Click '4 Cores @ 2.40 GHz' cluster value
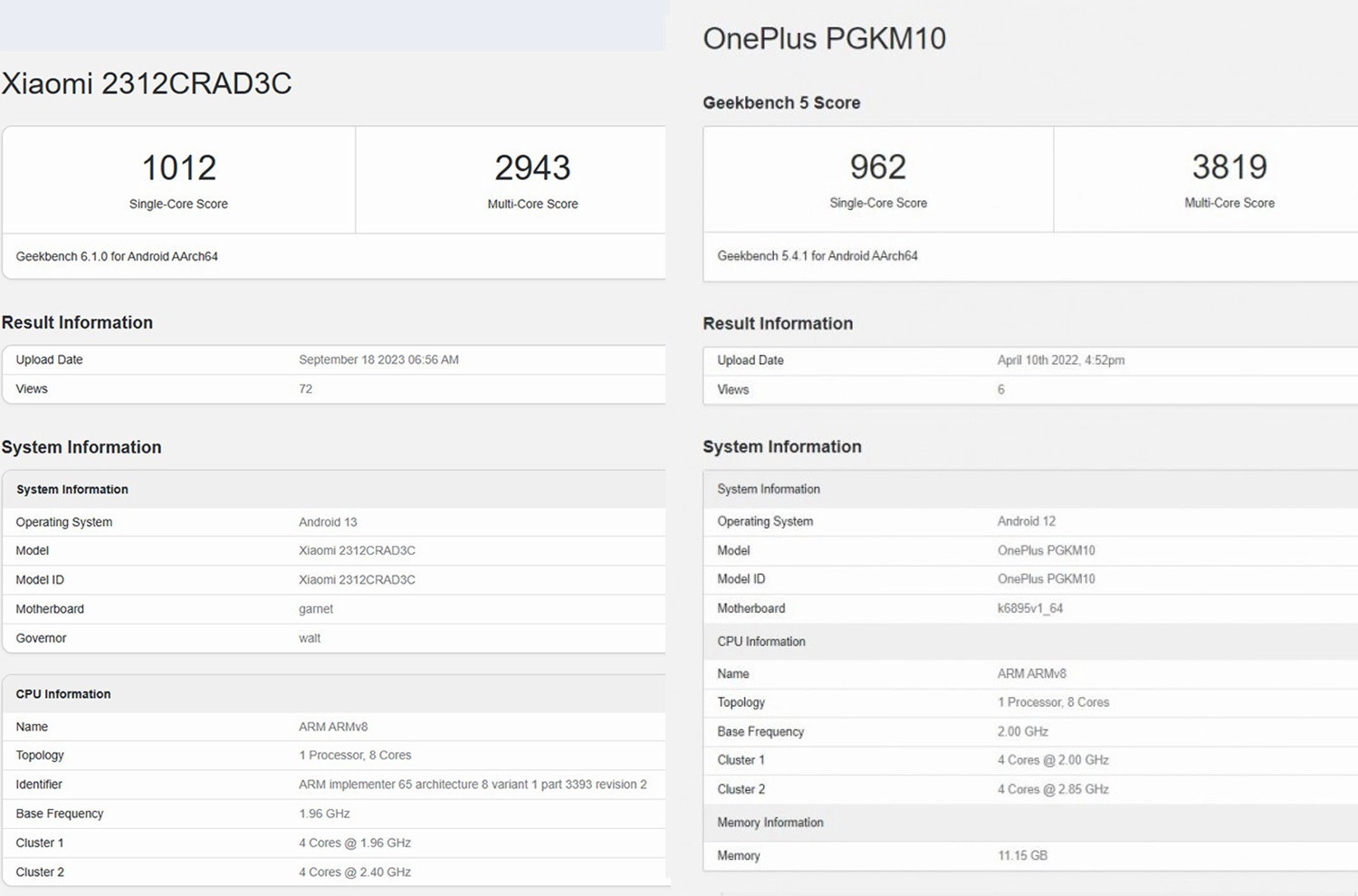The image size is (1358, 896). [355, 872]
